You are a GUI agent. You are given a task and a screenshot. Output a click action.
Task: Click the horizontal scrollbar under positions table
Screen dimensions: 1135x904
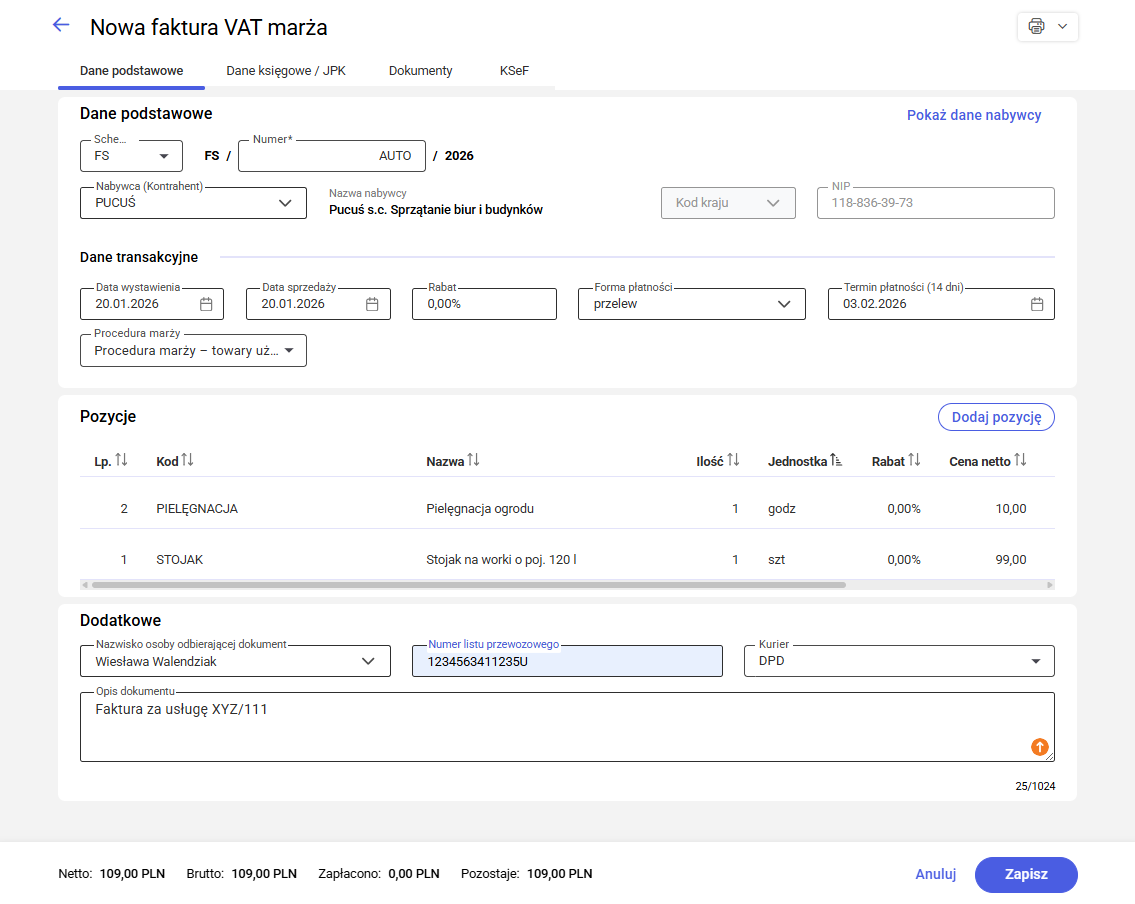coord(468,584)
